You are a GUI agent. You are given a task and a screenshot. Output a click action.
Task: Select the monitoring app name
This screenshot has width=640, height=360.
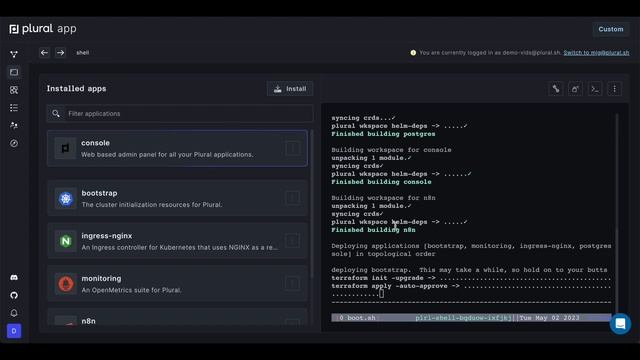pyautogui.click(x=101, y=278)
